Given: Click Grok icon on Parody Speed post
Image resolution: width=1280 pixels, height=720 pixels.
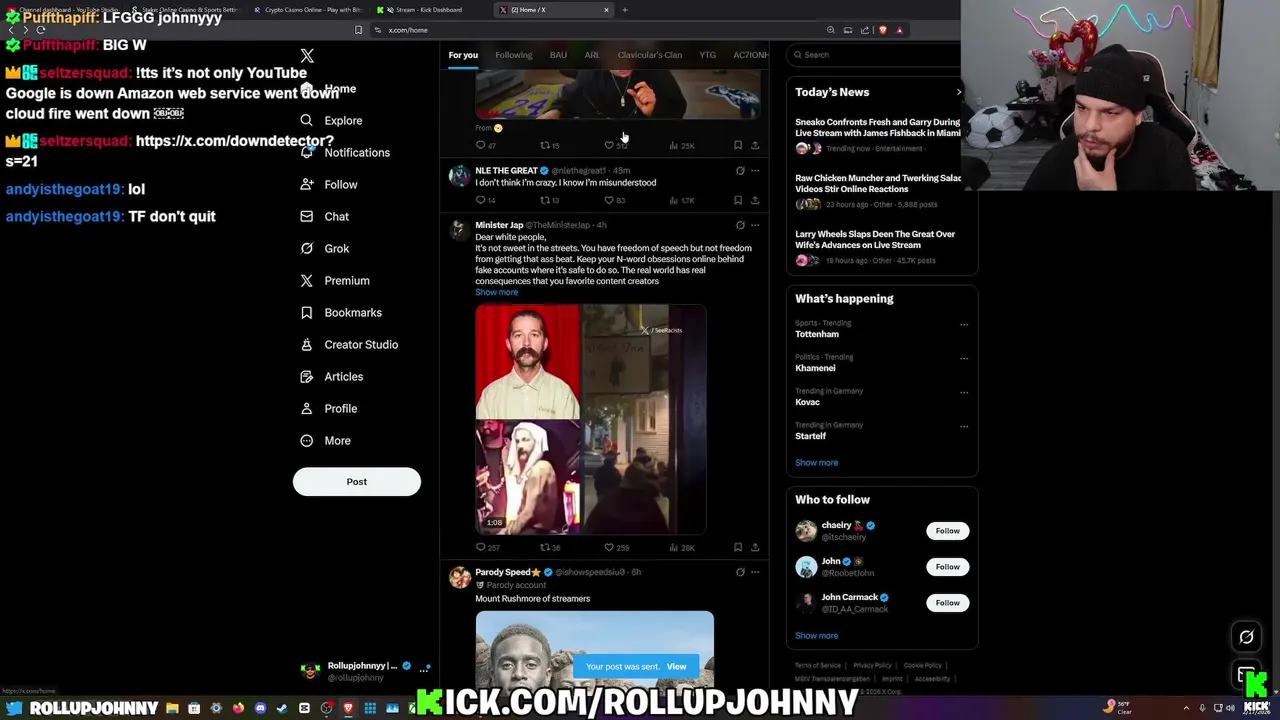Looking at the screenshot, I should pyautogui.click(x=740, y=572).
